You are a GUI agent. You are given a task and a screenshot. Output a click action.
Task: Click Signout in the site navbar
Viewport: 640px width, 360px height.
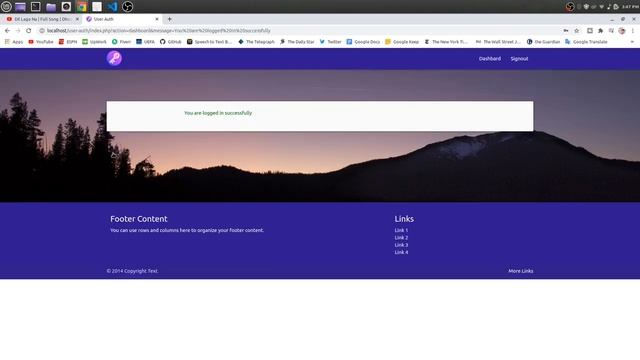click(x=519, y=59)
